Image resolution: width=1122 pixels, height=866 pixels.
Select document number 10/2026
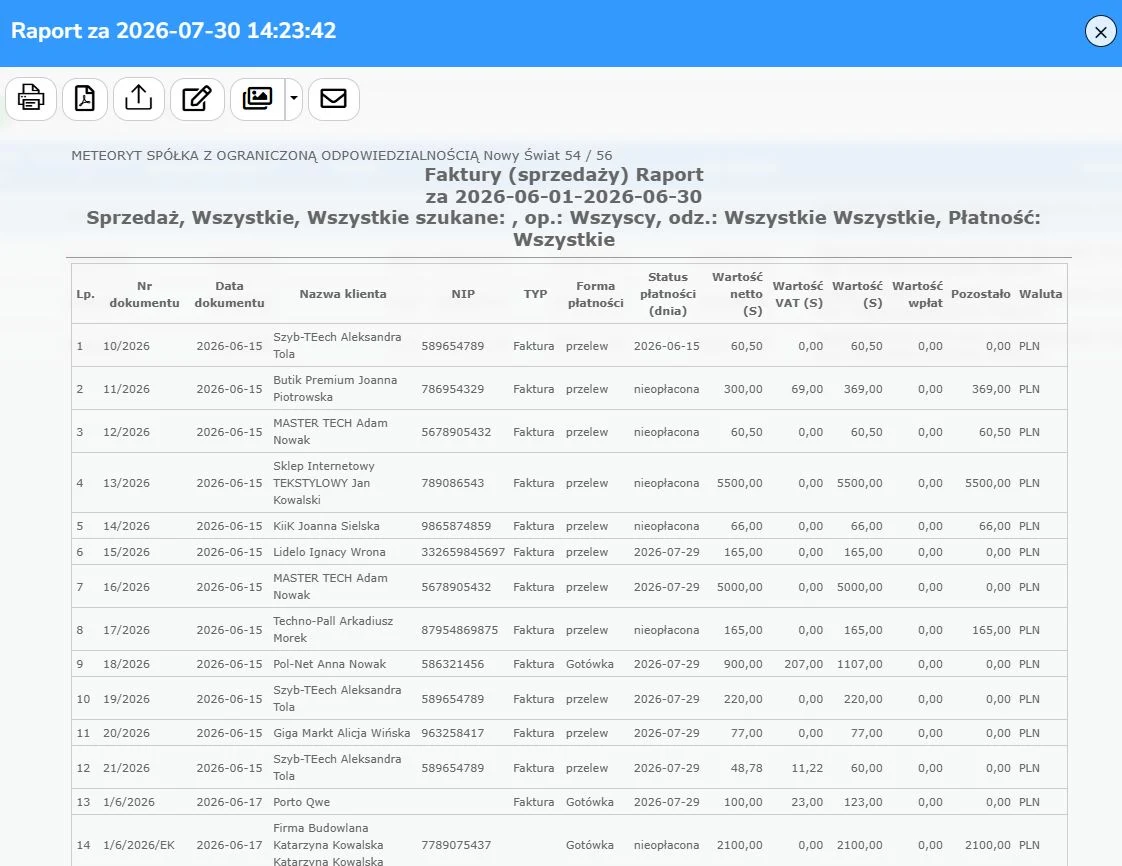pyautogui.click(x=127, y=346)
